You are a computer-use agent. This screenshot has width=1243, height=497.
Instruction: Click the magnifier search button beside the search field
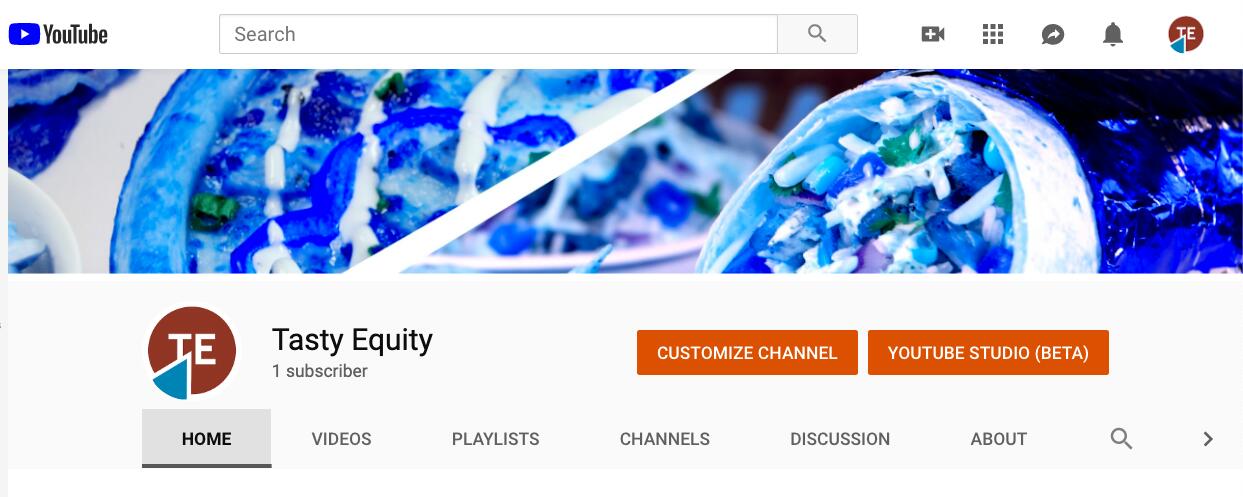click(817, 34)
